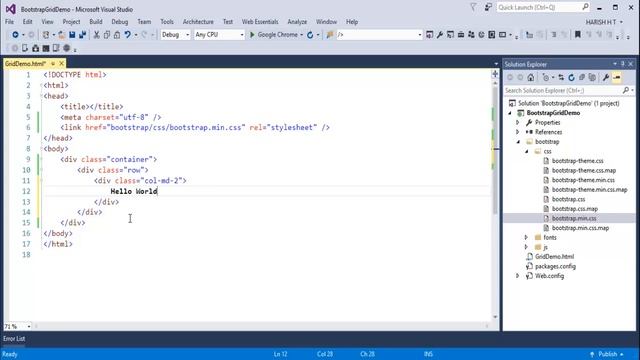The width and height of the screenshot is (640, 360).
Task: Click the Publish icon in status bar
Action: (x=592, y=354)
